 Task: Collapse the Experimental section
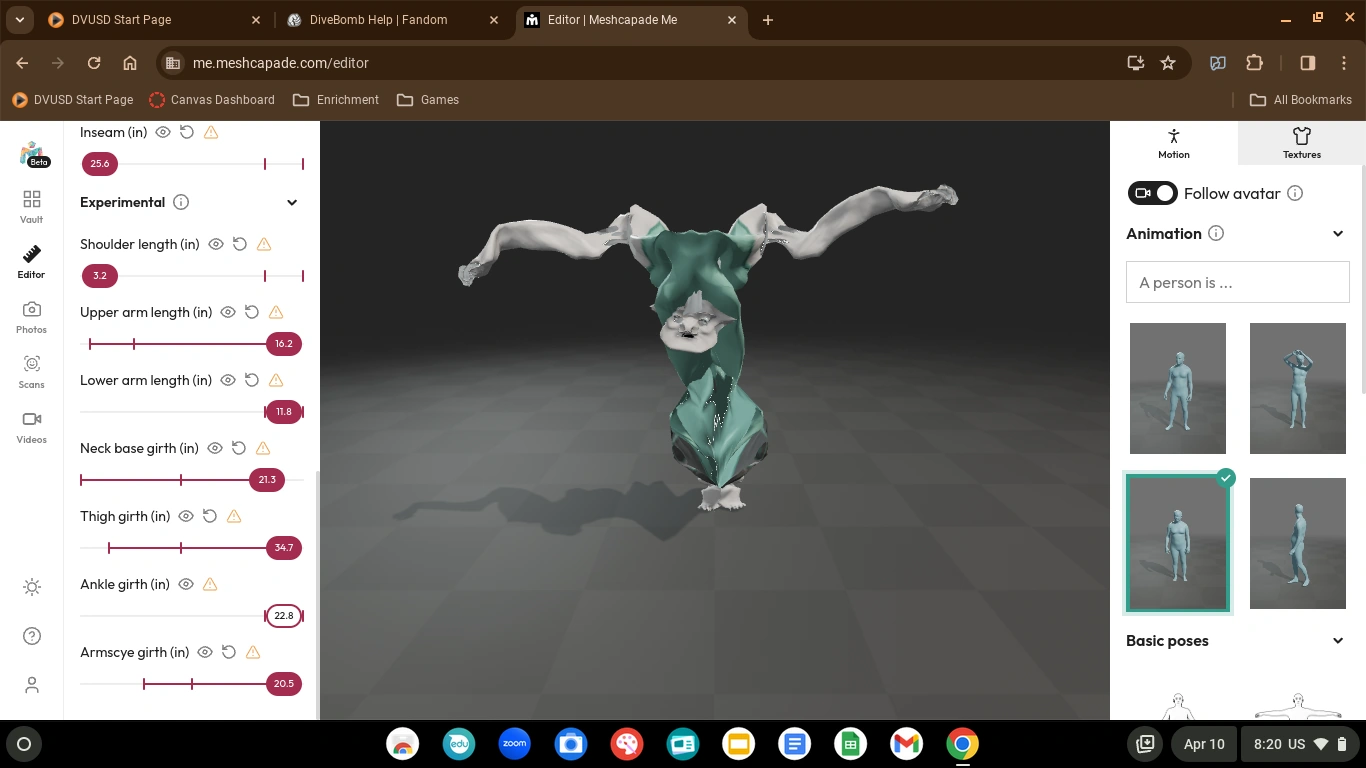click(291, 202)
